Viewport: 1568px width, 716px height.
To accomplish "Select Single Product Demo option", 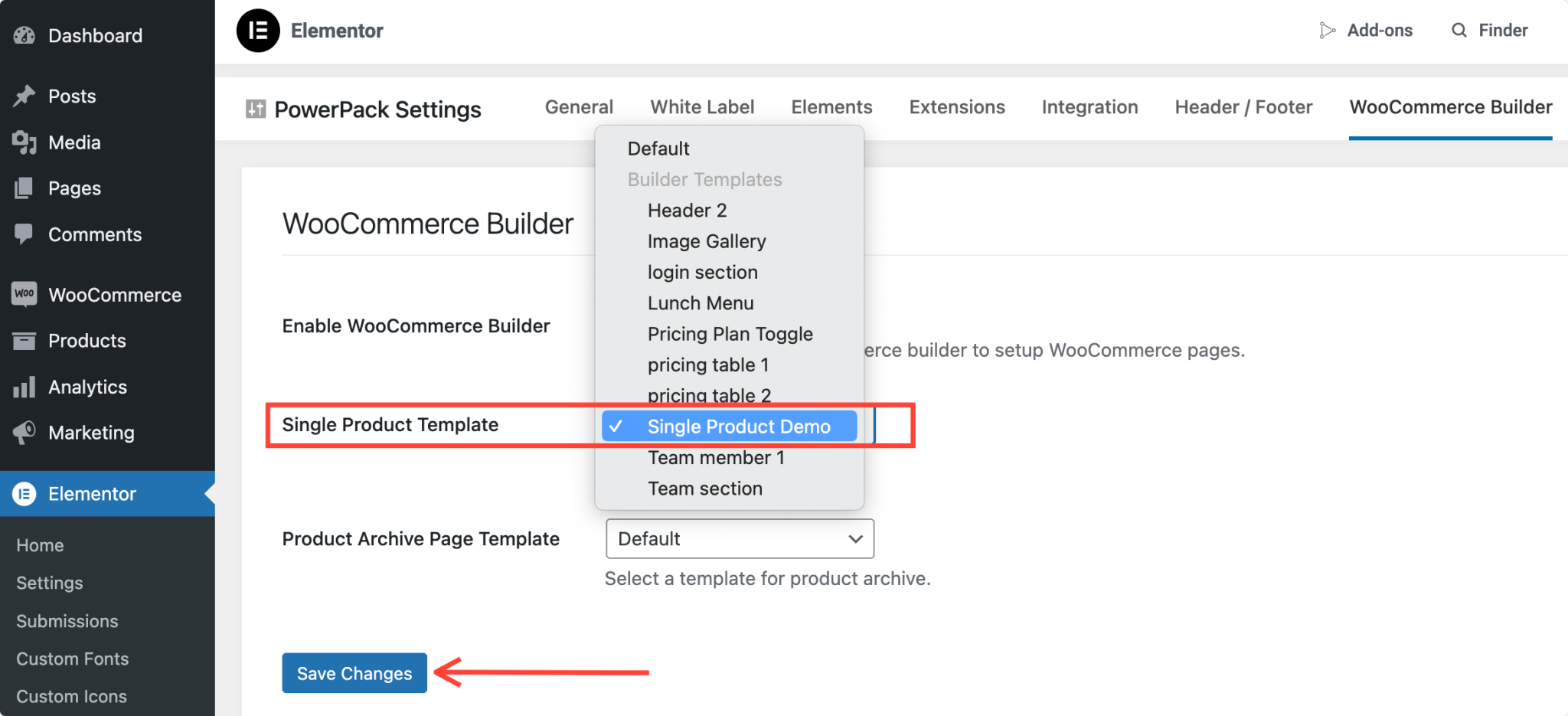I will coord(738,427).
